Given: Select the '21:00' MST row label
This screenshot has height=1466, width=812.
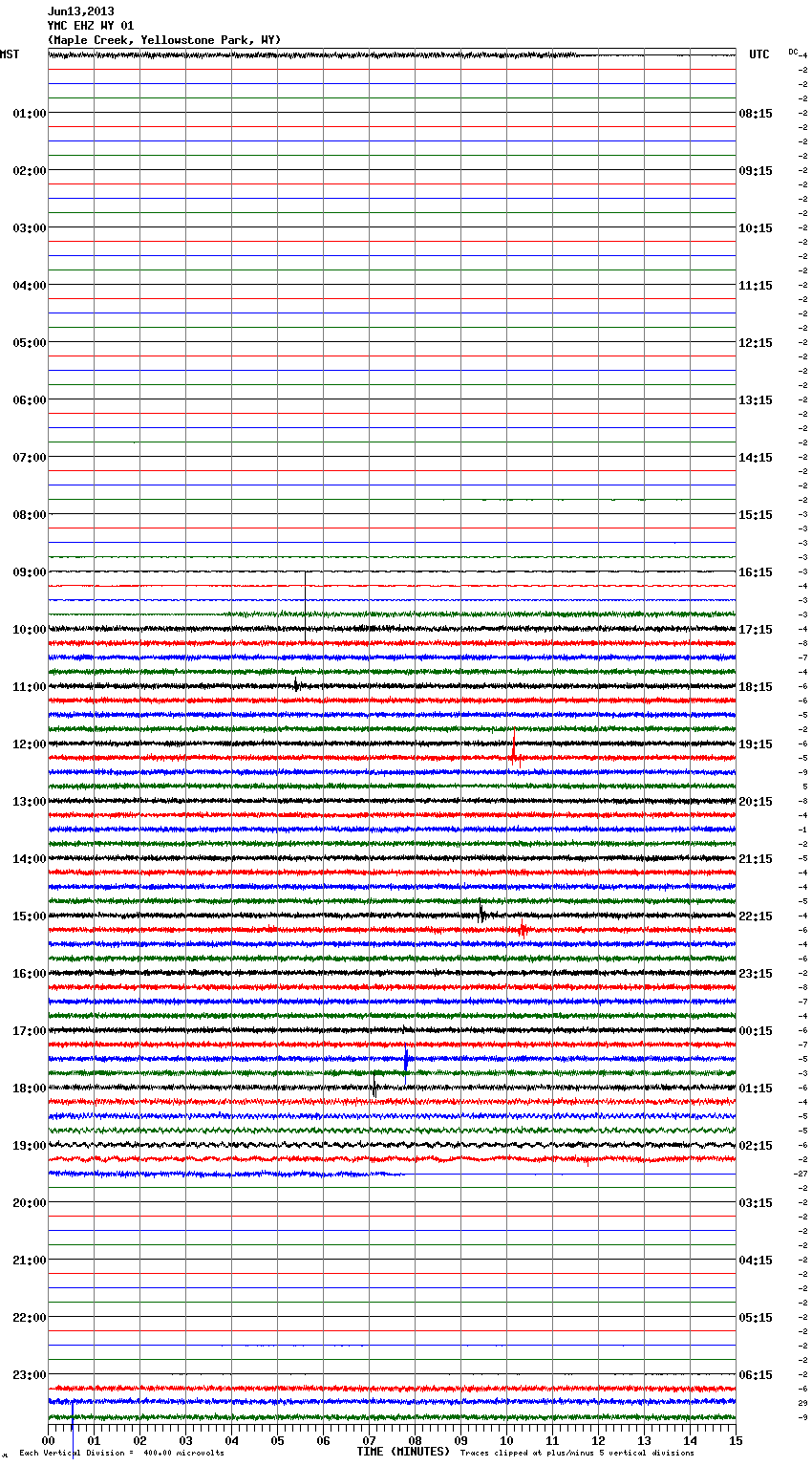Looking at the screenshot, I should click(29, 1261).
